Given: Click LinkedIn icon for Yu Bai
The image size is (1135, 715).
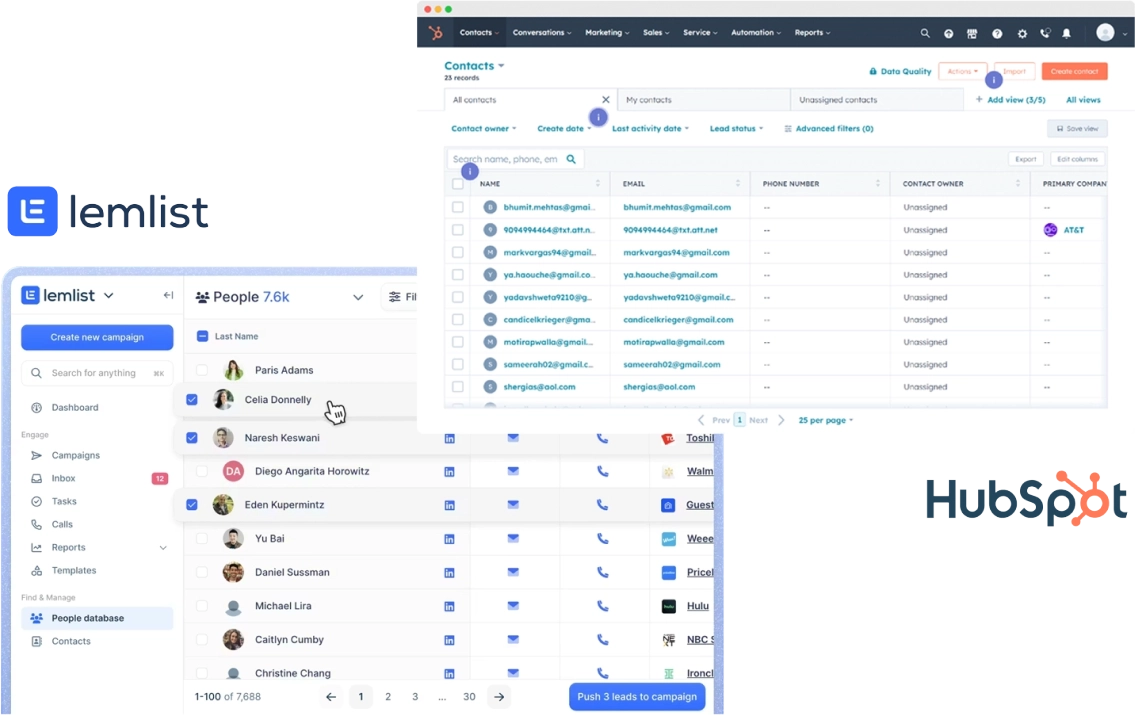Looking at the screenshot, I should (450, 539).
